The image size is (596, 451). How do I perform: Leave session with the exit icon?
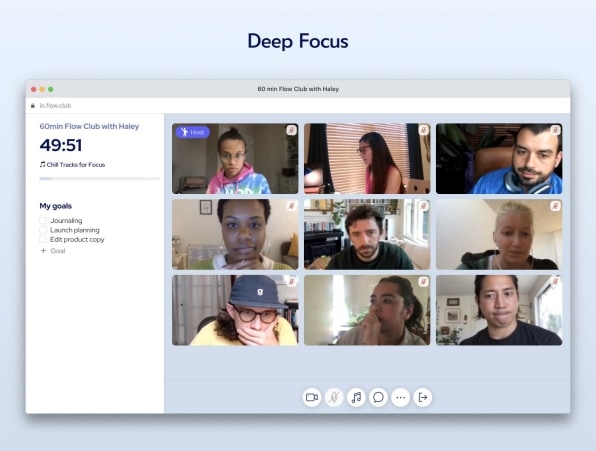(x=423, y=397)
